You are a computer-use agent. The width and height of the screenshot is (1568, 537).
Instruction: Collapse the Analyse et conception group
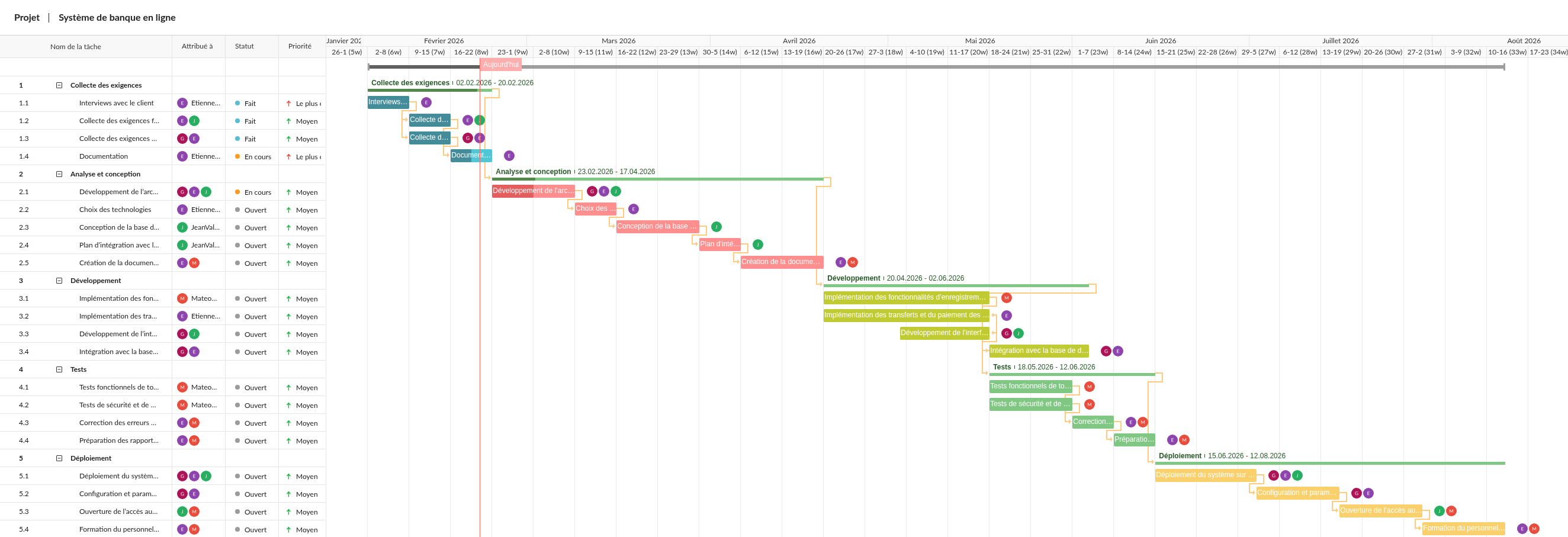59,174
